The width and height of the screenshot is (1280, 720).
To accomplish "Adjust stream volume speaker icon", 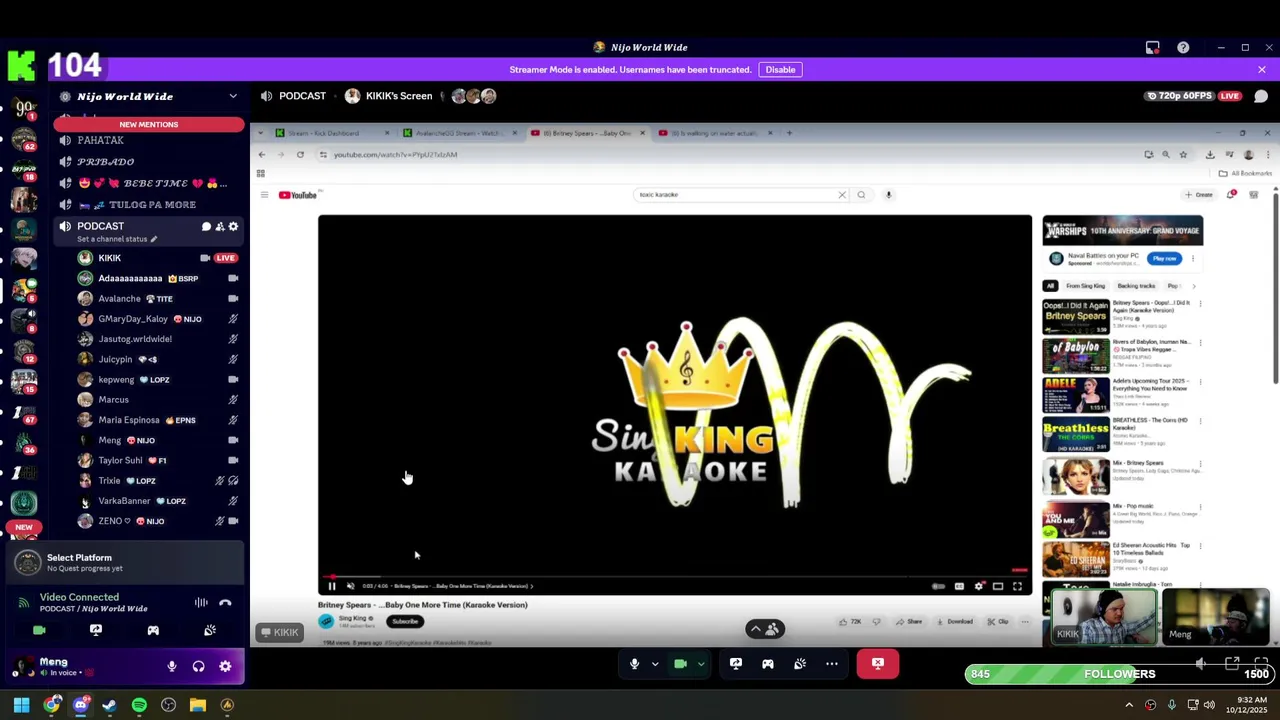I will 1200,664.
